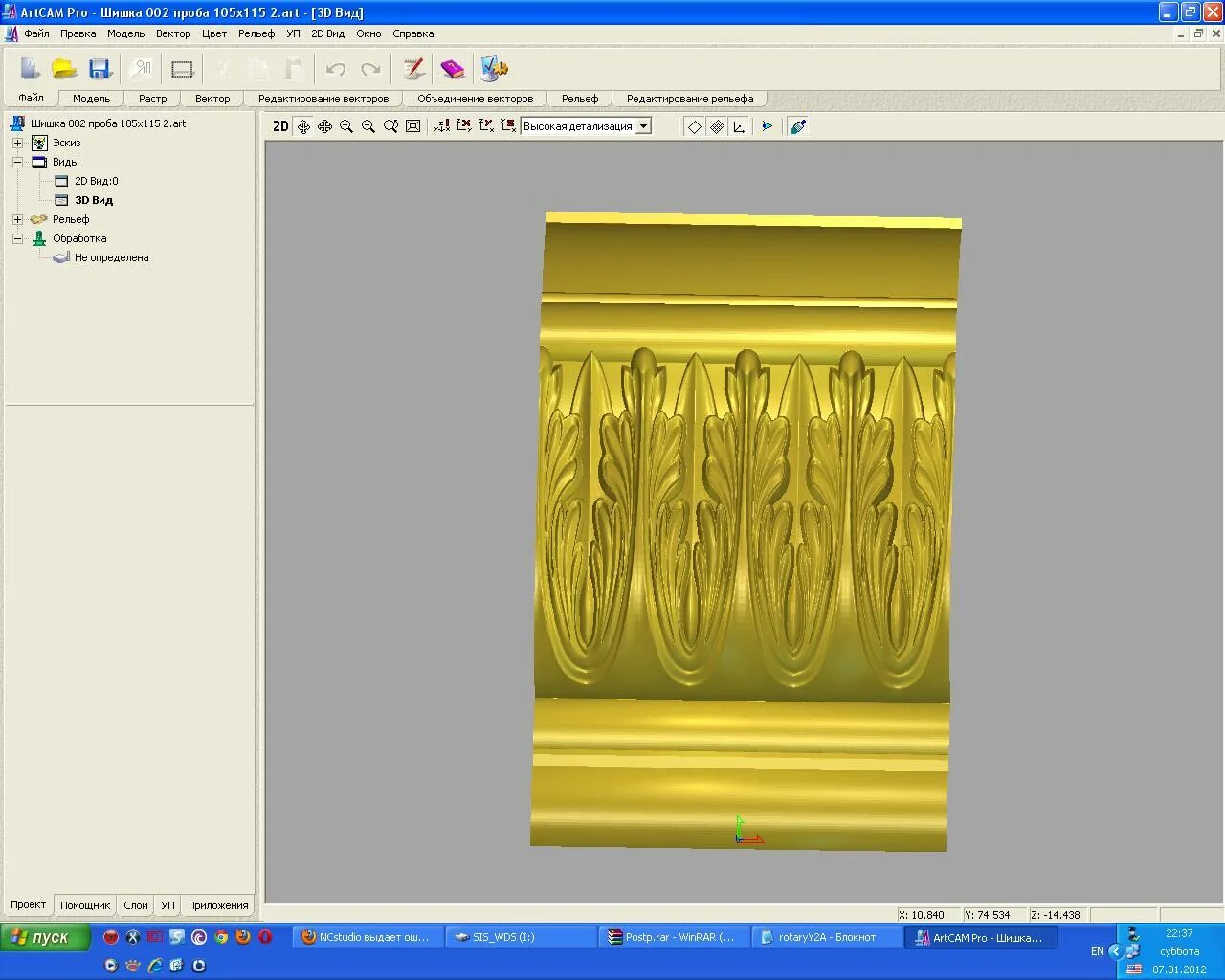
Task: Switch to Редактирование векторов tab
Action: tap(323, 99)
